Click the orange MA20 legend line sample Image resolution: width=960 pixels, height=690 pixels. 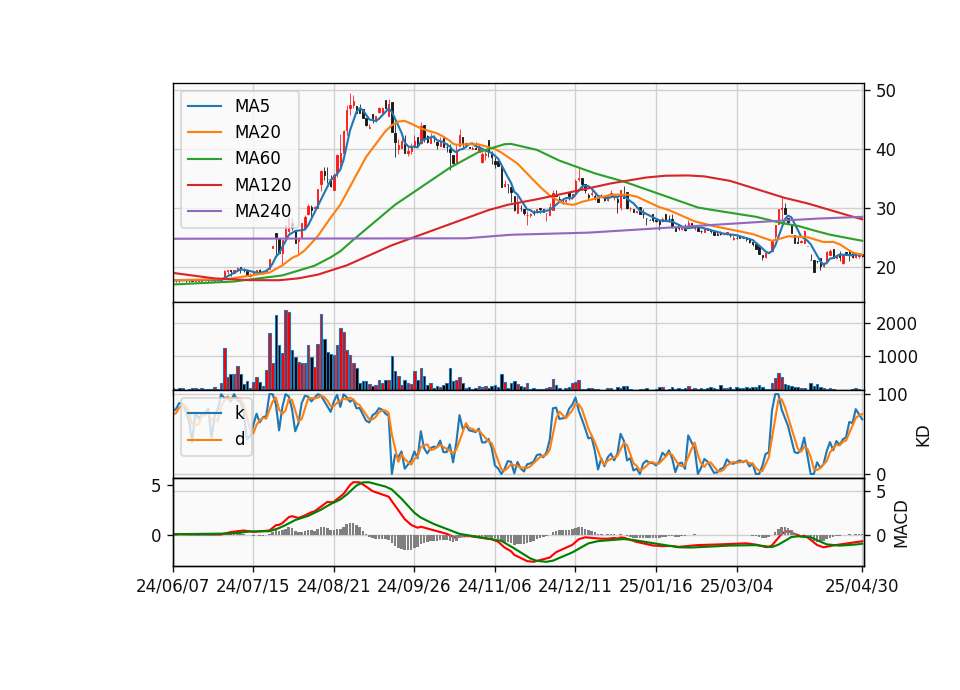tap(204, 132)
